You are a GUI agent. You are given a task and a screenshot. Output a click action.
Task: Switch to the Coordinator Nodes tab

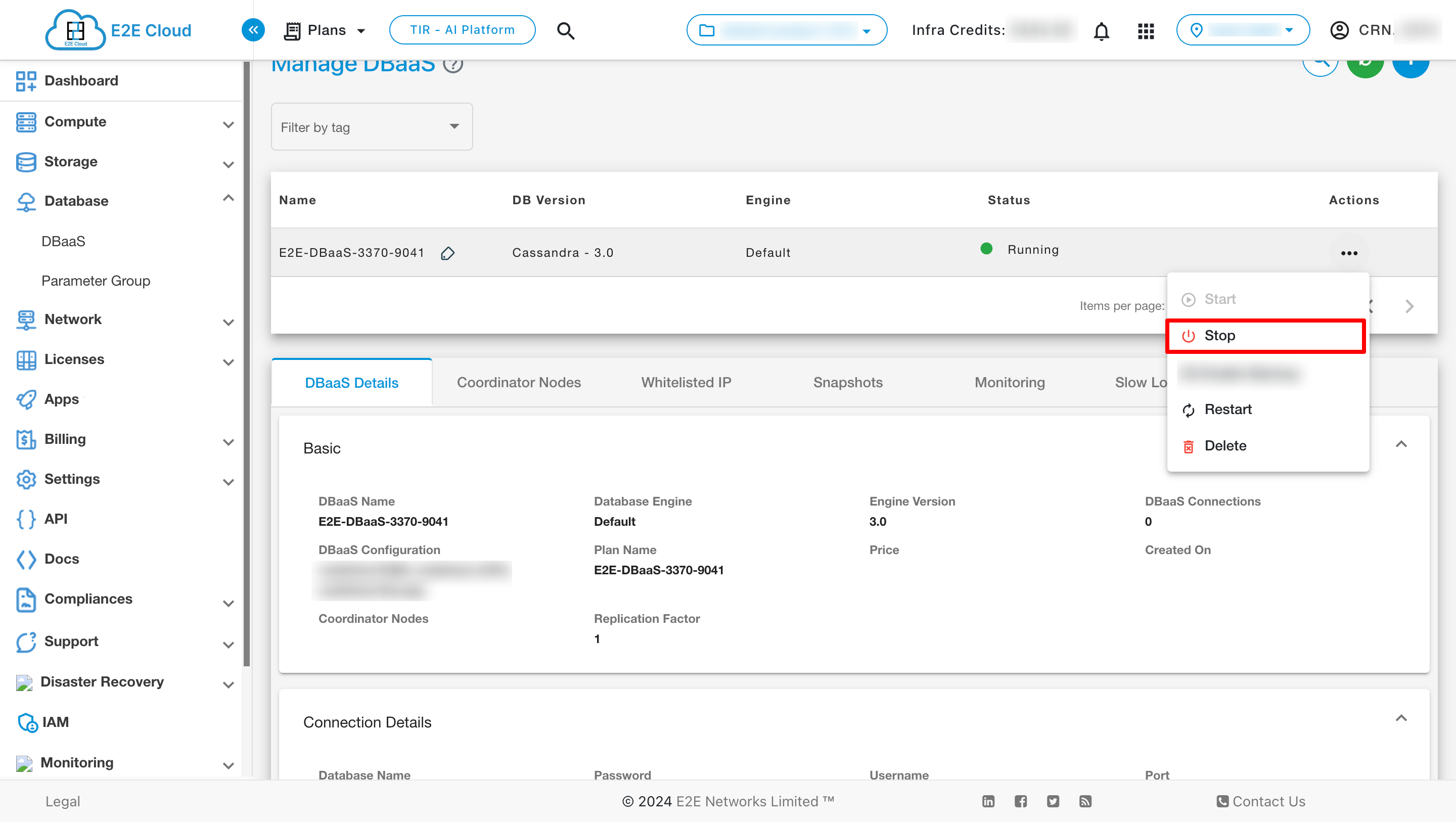(x=518, y=382)
